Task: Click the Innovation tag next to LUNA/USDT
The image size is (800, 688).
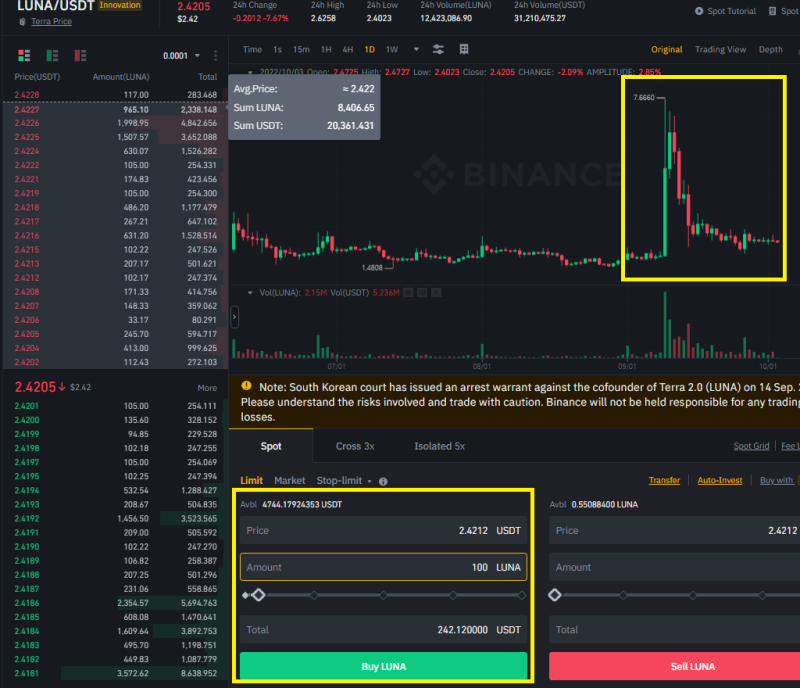Action: pyautogui.click(x=120, y=5)
